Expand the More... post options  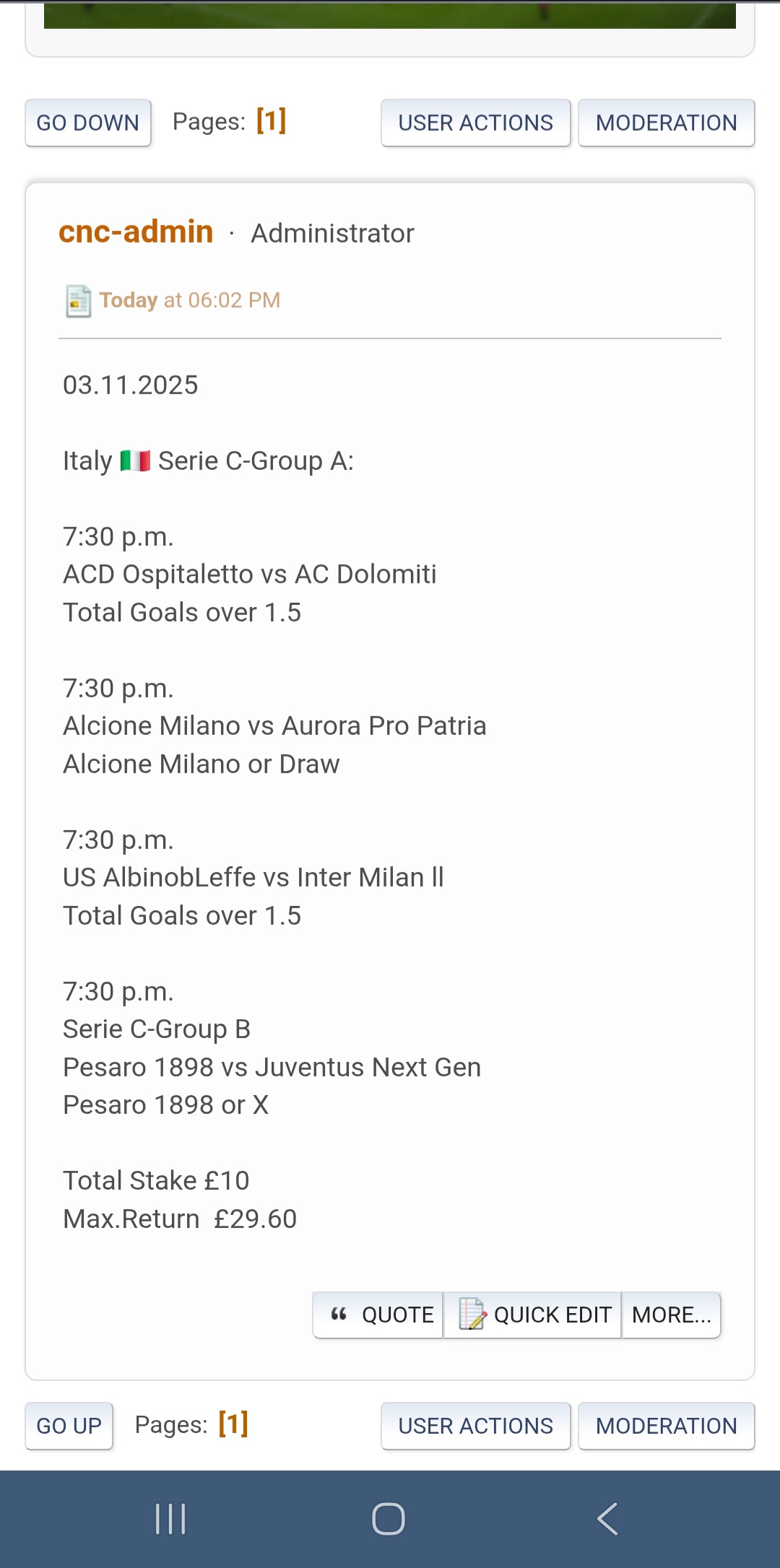(671, 1315)
